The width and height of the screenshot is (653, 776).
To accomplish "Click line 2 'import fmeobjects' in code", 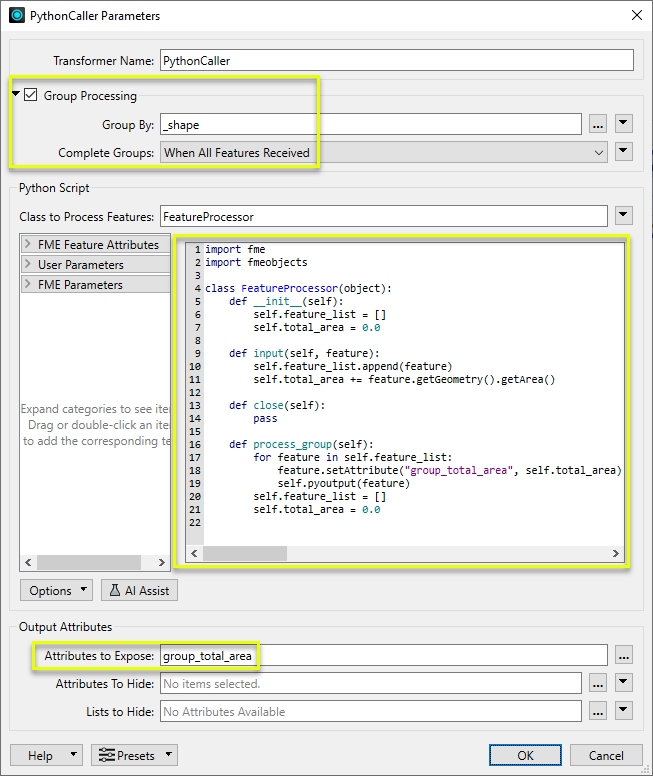I will [256, 262].
